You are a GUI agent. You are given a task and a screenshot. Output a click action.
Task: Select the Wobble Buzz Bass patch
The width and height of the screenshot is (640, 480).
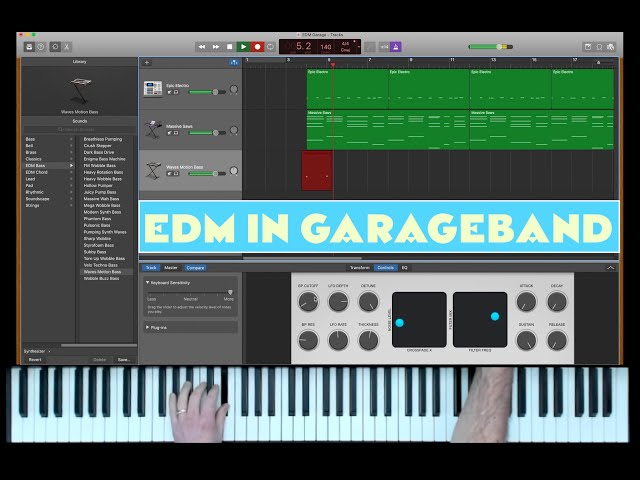coord(101,278)
